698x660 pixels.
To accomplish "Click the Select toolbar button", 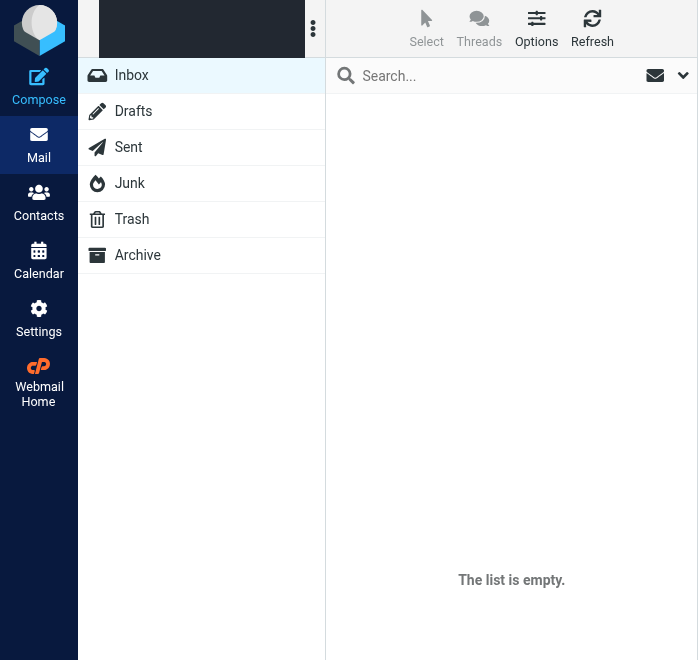I will 426,29.
